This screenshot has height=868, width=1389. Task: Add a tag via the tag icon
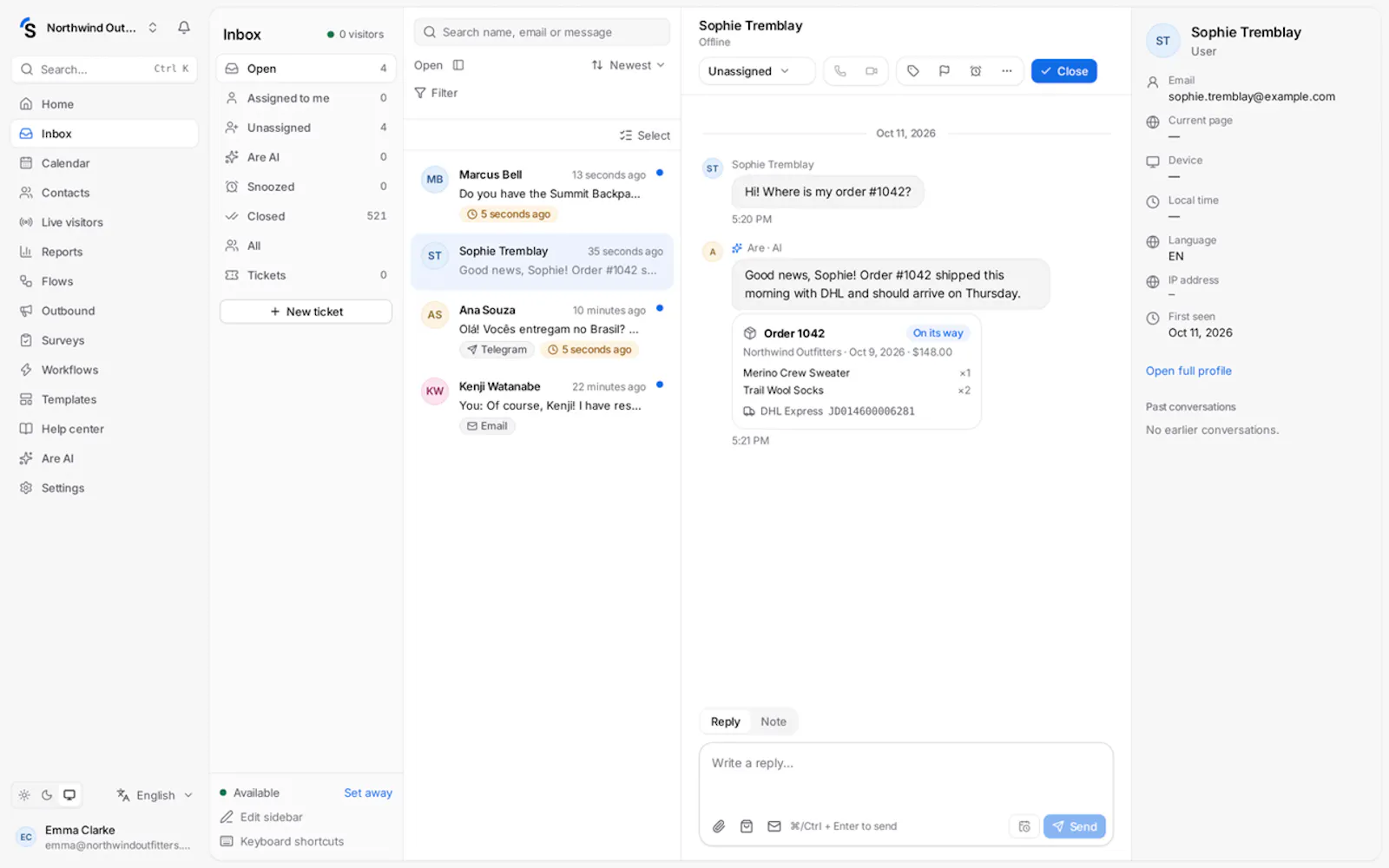[x=913, y=71]
